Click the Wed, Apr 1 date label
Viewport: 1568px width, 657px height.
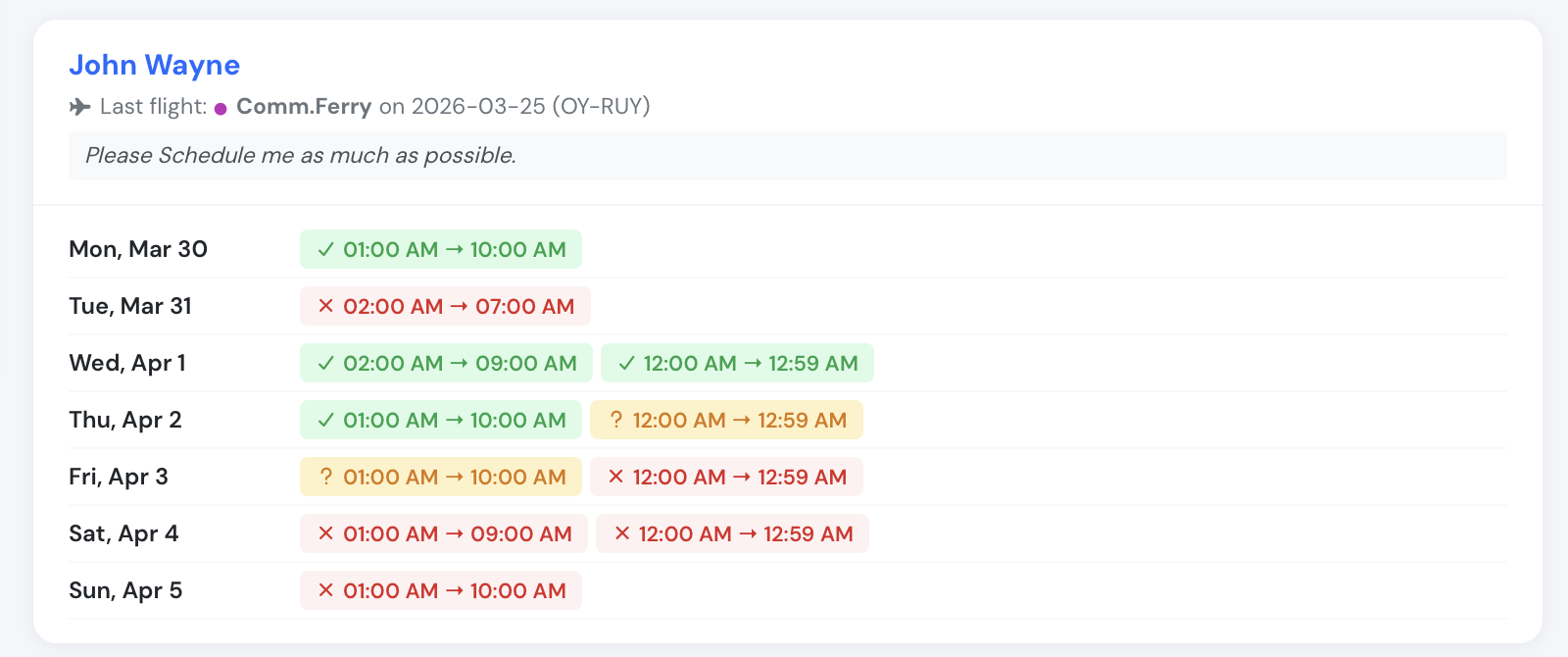[127, 363]
